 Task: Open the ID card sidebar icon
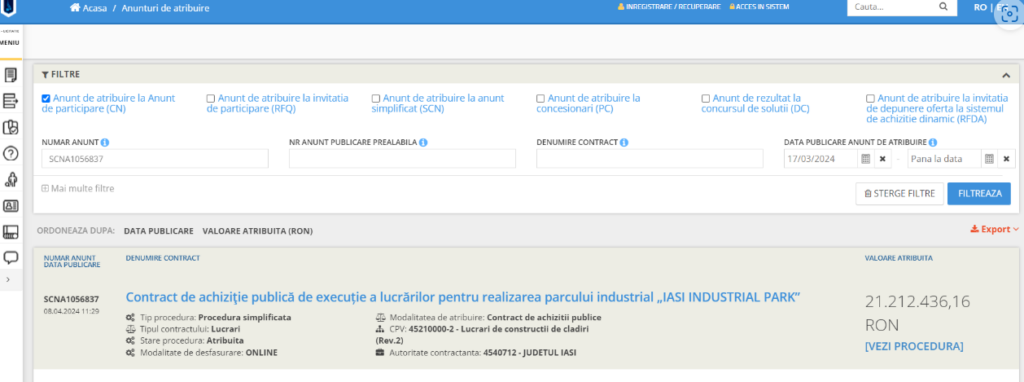coord(10,206)
